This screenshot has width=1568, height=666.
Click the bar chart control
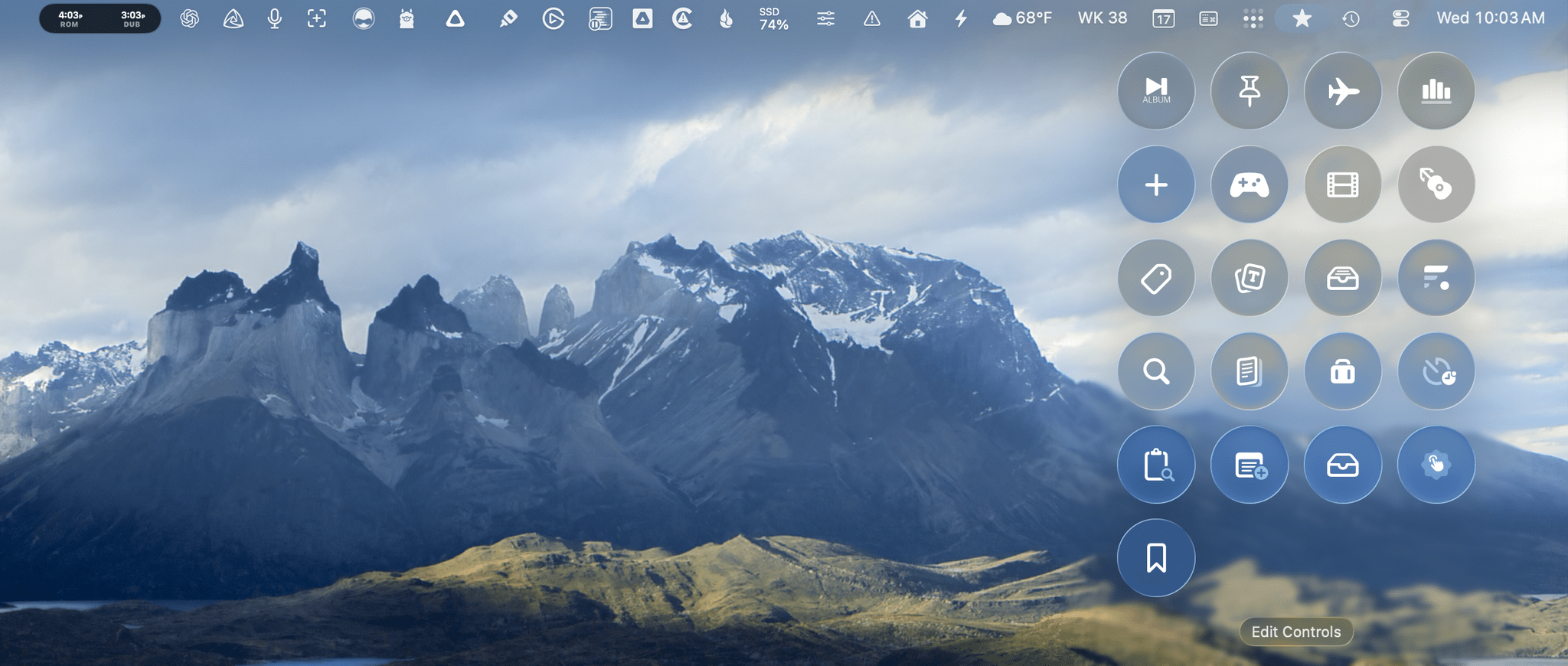point(1436,91)
